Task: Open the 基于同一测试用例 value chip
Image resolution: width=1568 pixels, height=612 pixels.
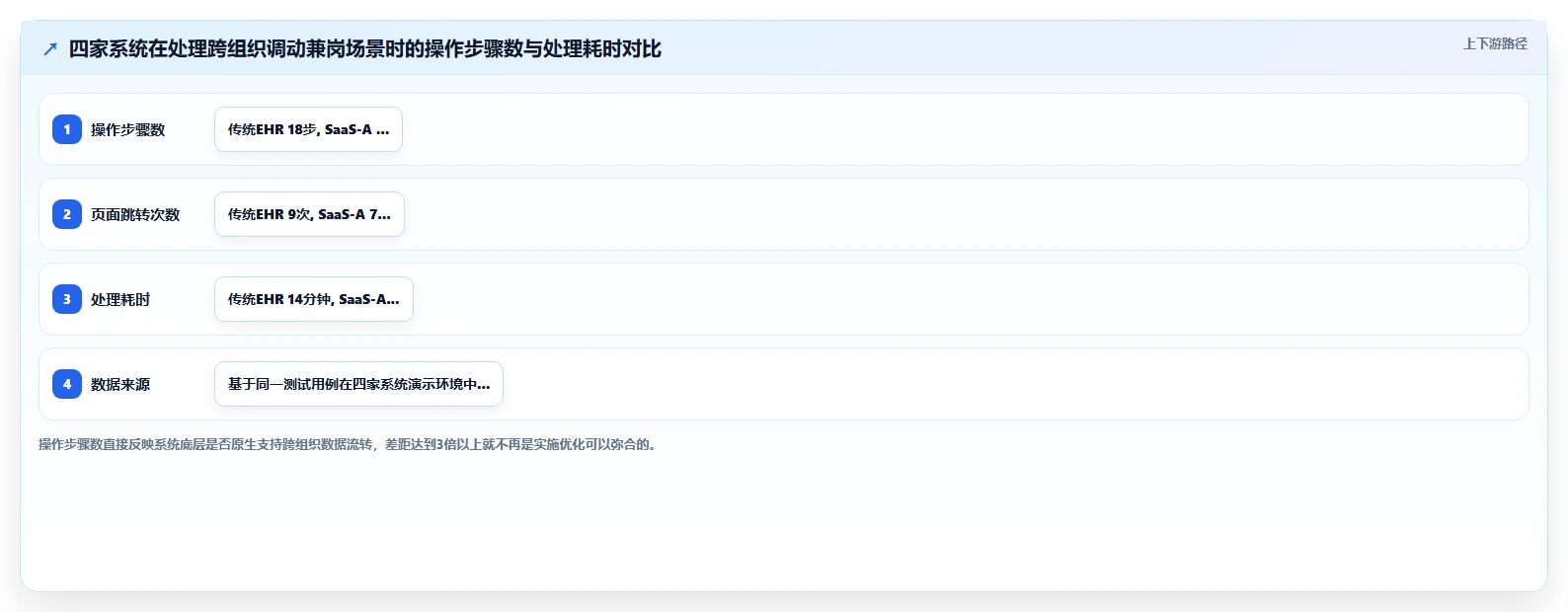Action: (358, 384)
